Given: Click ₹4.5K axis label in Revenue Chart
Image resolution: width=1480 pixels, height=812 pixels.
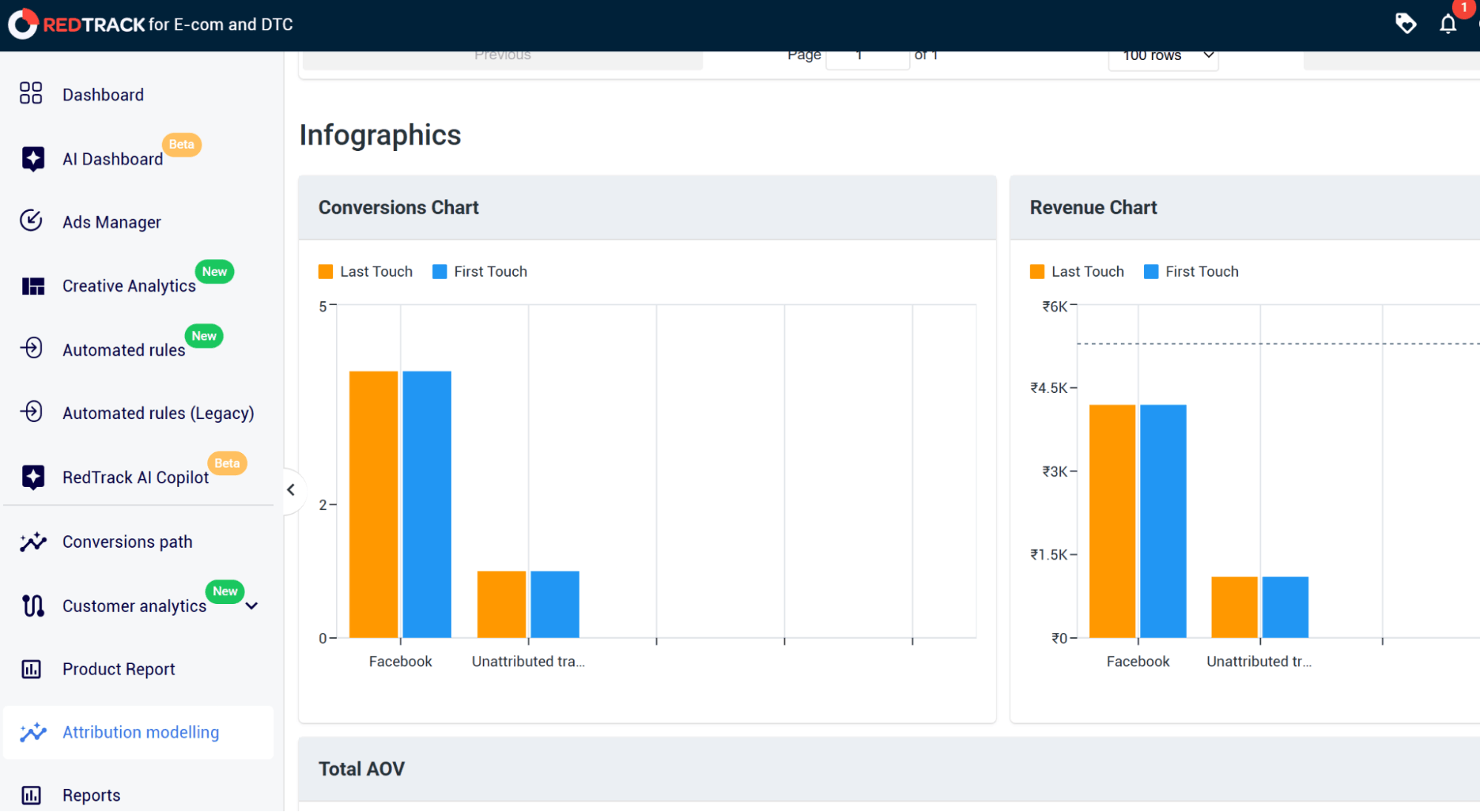Looking at the screenshot, I should coord(1048,388).
